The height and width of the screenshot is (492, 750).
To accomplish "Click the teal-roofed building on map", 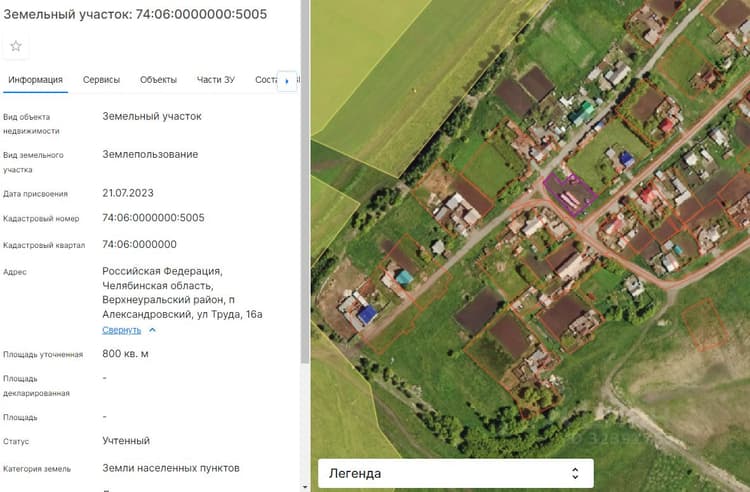I will (x=404, y=277).
